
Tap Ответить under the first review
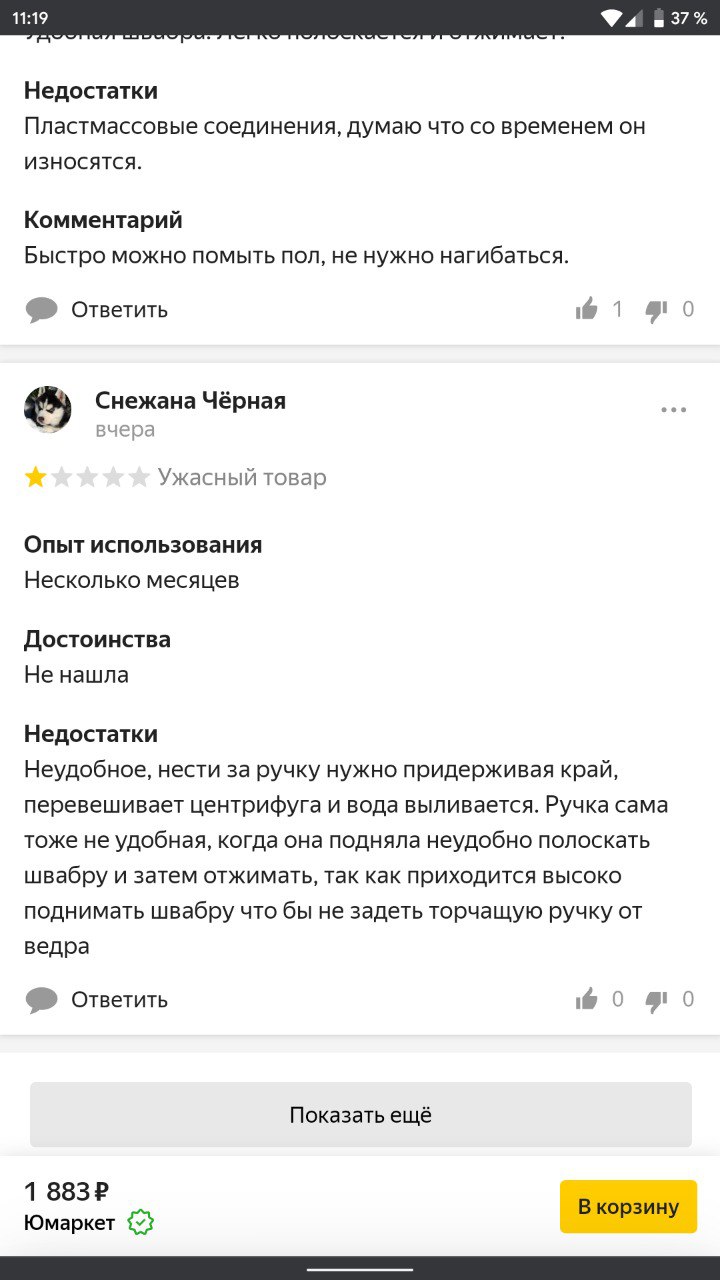point(119,310)
